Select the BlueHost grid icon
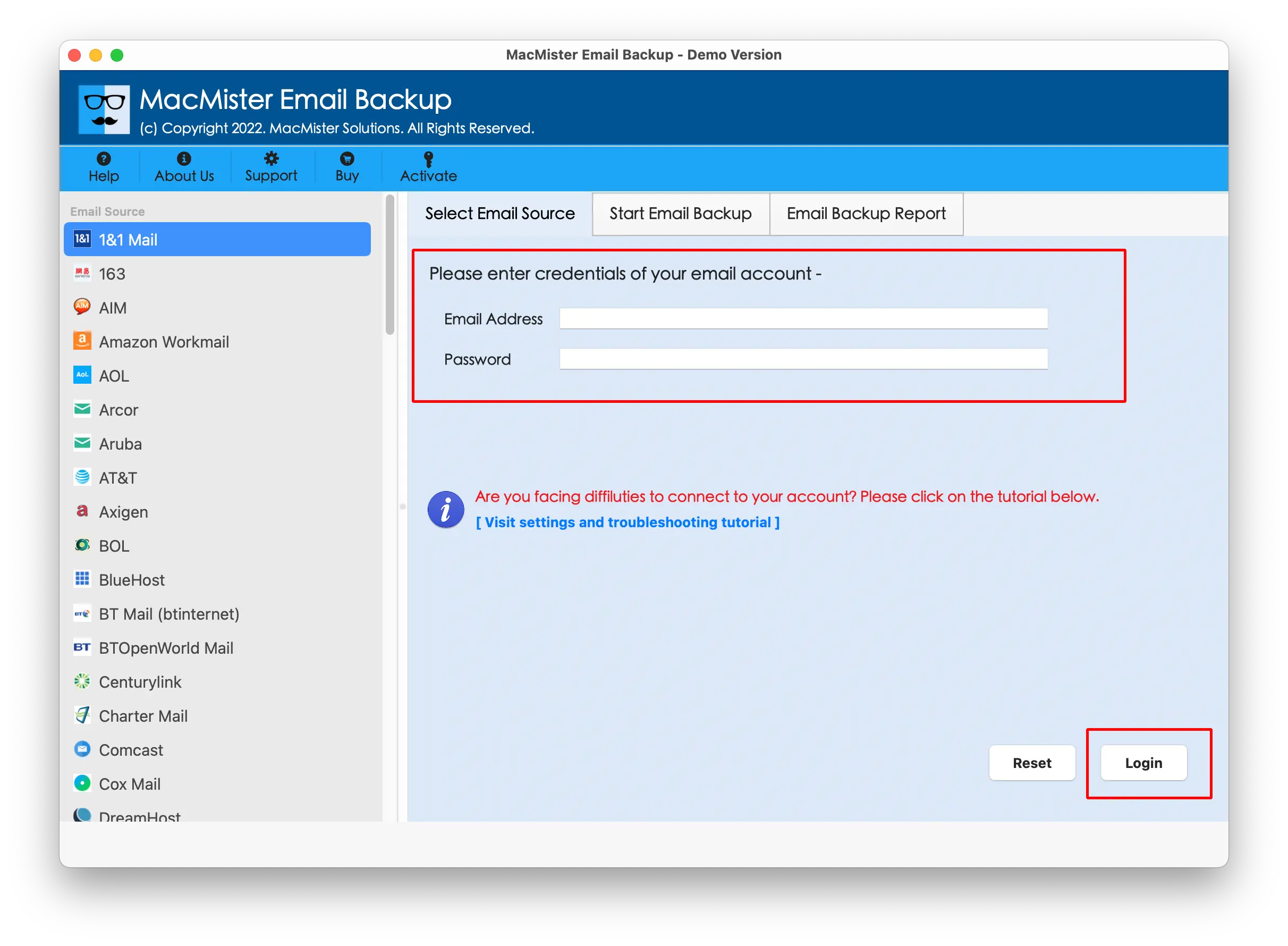1288x946 pixels. [x=82, y=579]
